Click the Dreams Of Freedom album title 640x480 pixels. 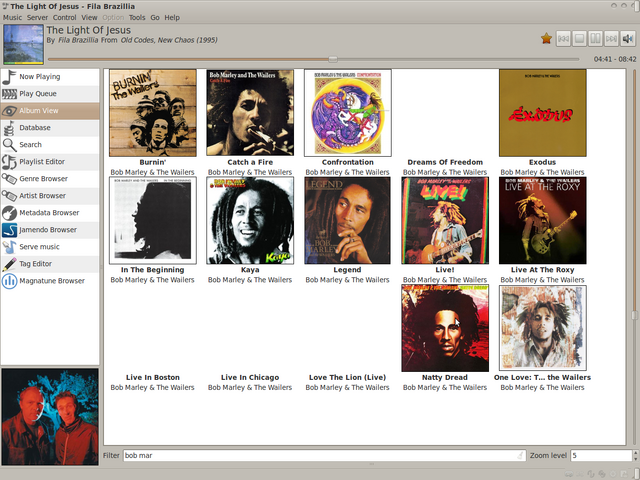445,162
